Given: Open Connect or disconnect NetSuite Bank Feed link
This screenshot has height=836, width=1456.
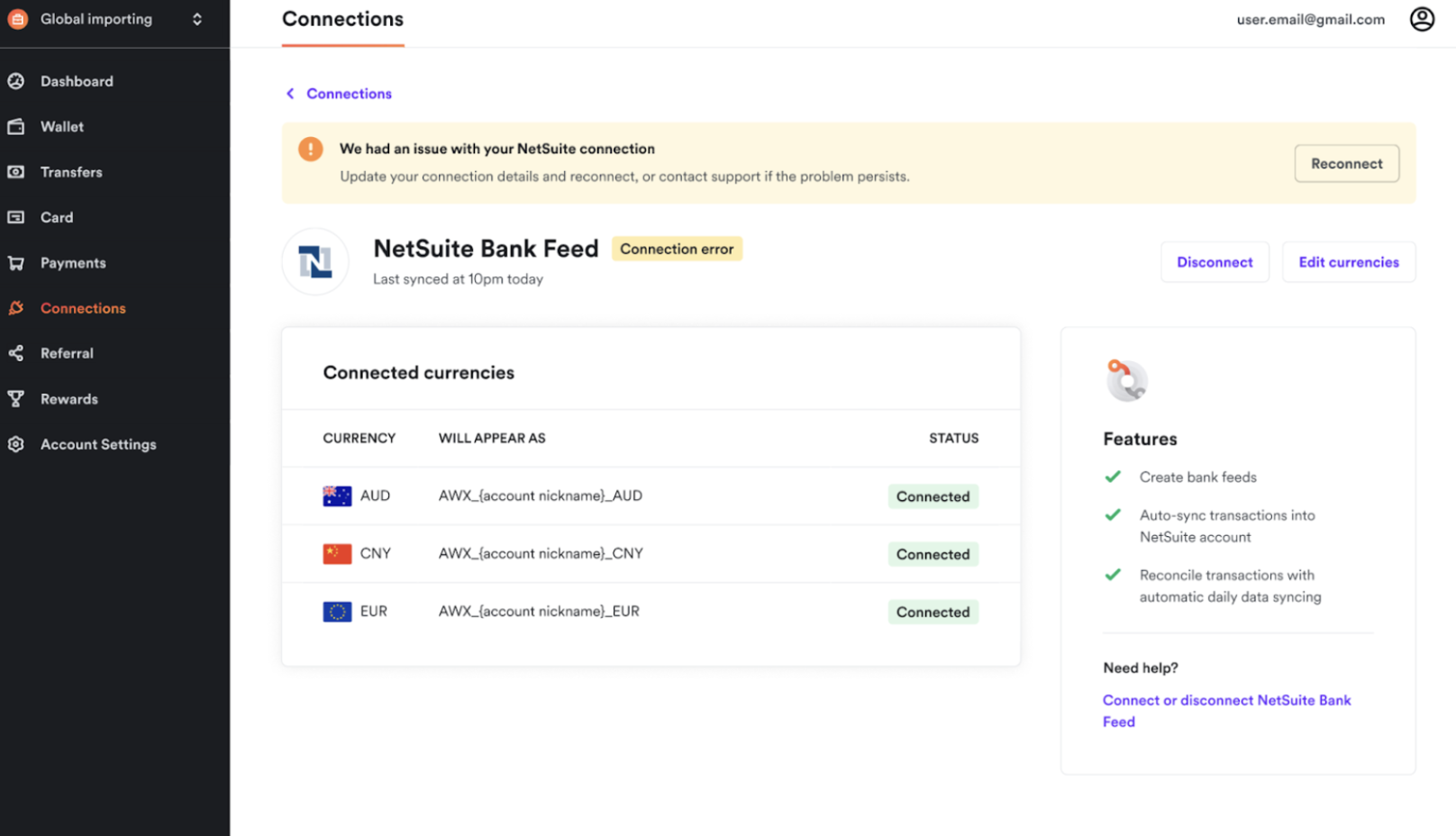Looking at the screenshot, I should [1226, 711].
